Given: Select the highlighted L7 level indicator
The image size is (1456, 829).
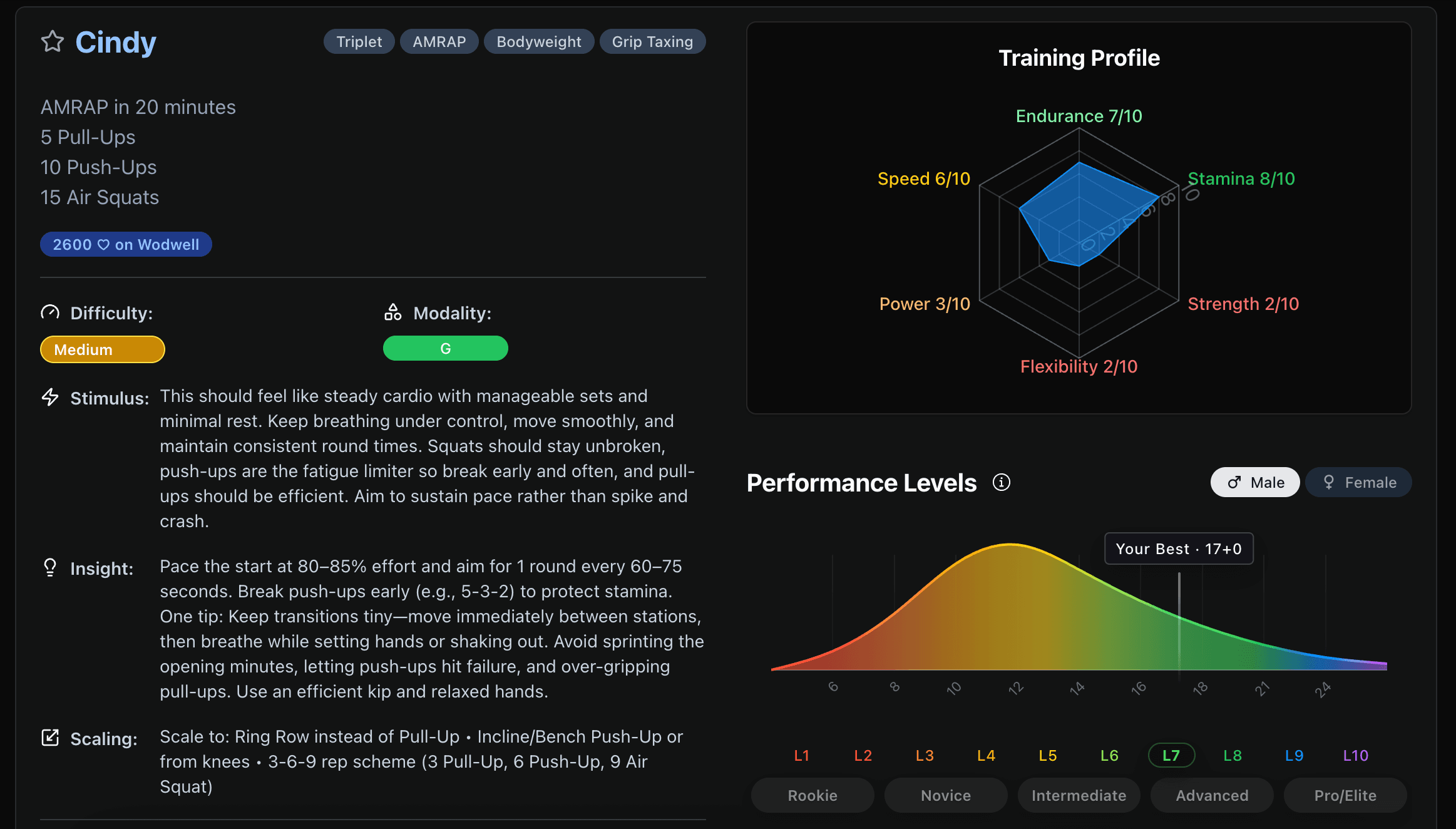Looking at the screenshot, I should click(x=1171, y=755).
